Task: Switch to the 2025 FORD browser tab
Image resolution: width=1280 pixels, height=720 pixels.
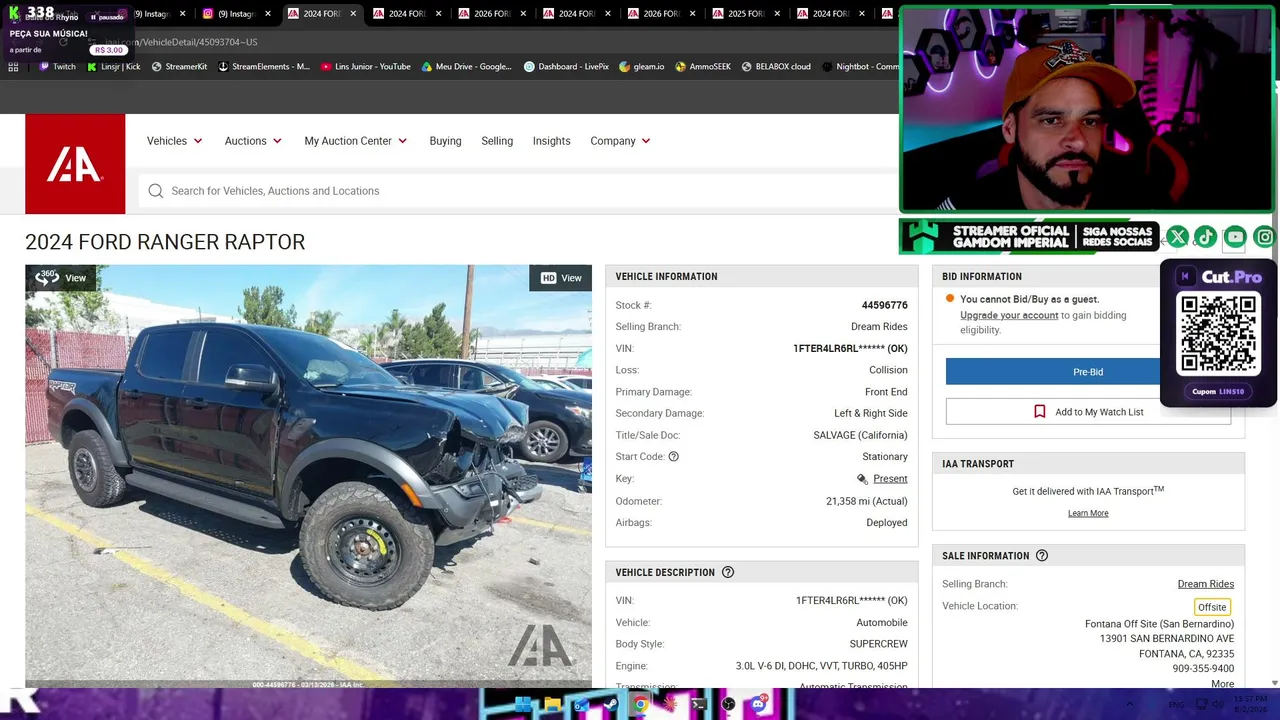Action: point(747,14)
